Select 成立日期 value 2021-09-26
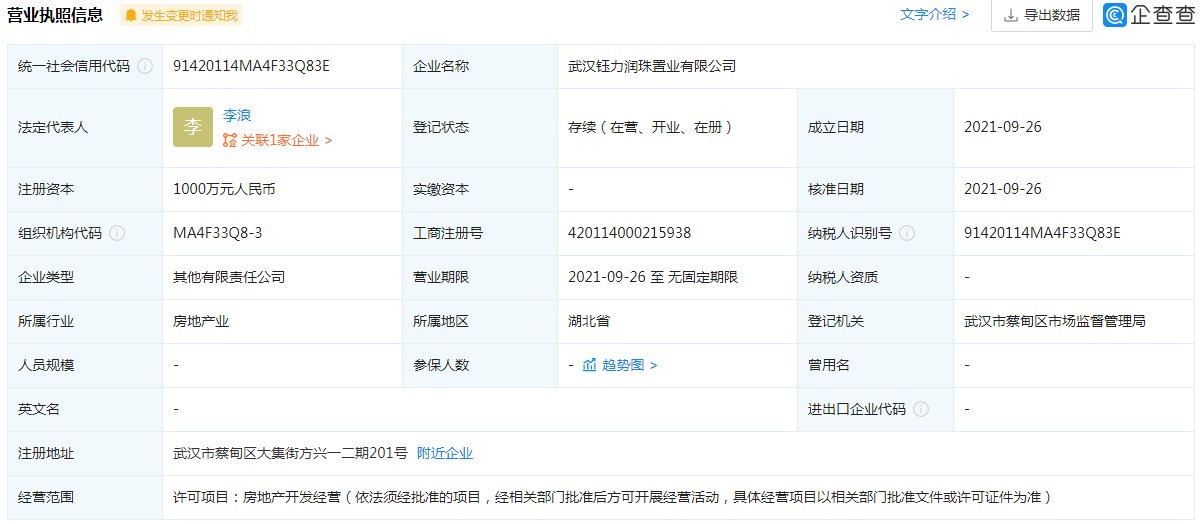This screenshot has height=524, width=1200. [1003, 127]
